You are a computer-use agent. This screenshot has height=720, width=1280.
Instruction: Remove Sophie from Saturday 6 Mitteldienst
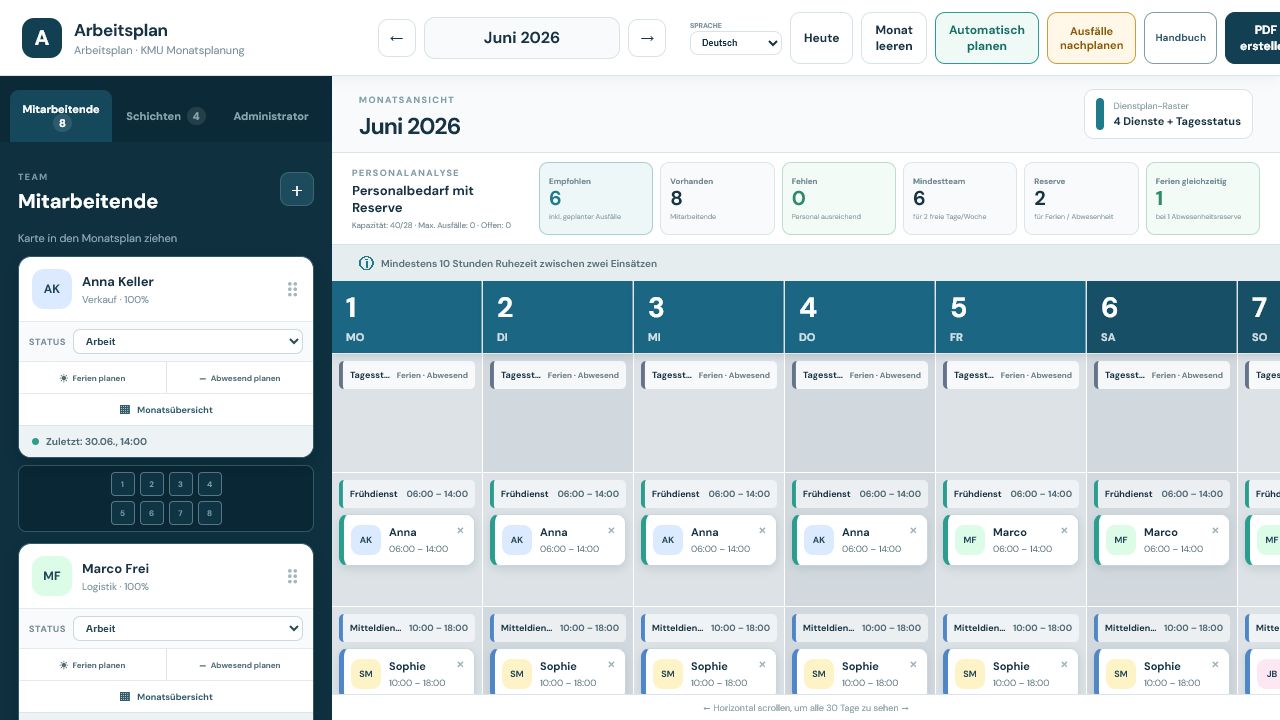(x=1215, y=665)
